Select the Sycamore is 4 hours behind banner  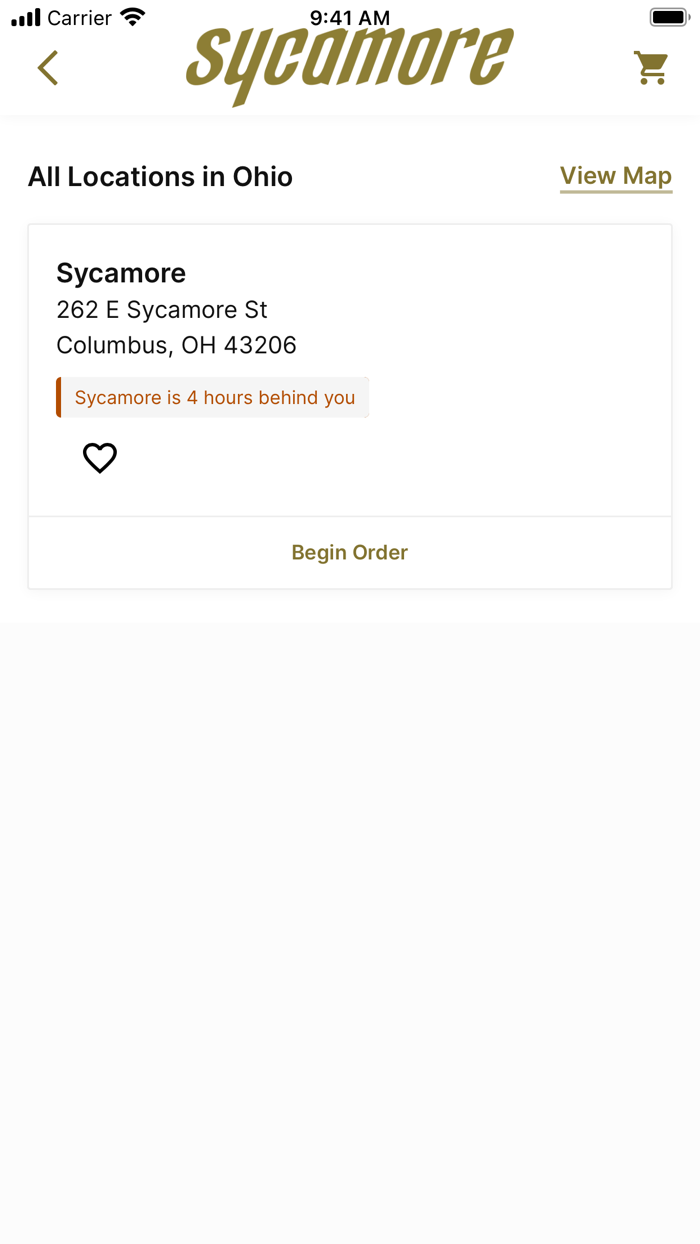coord(213,397)
